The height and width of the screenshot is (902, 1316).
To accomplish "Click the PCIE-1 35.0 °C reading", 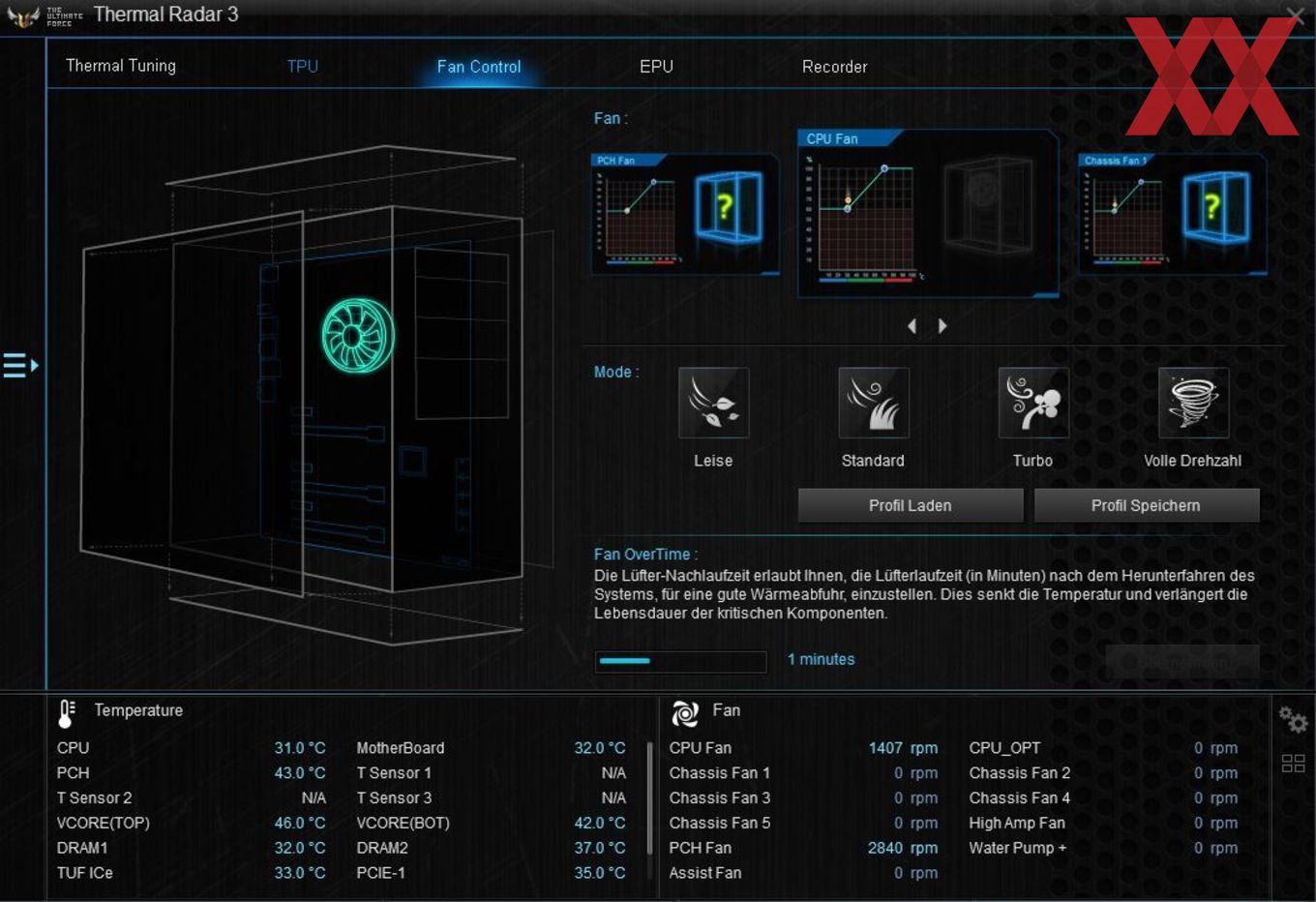I will coord(600,873).
